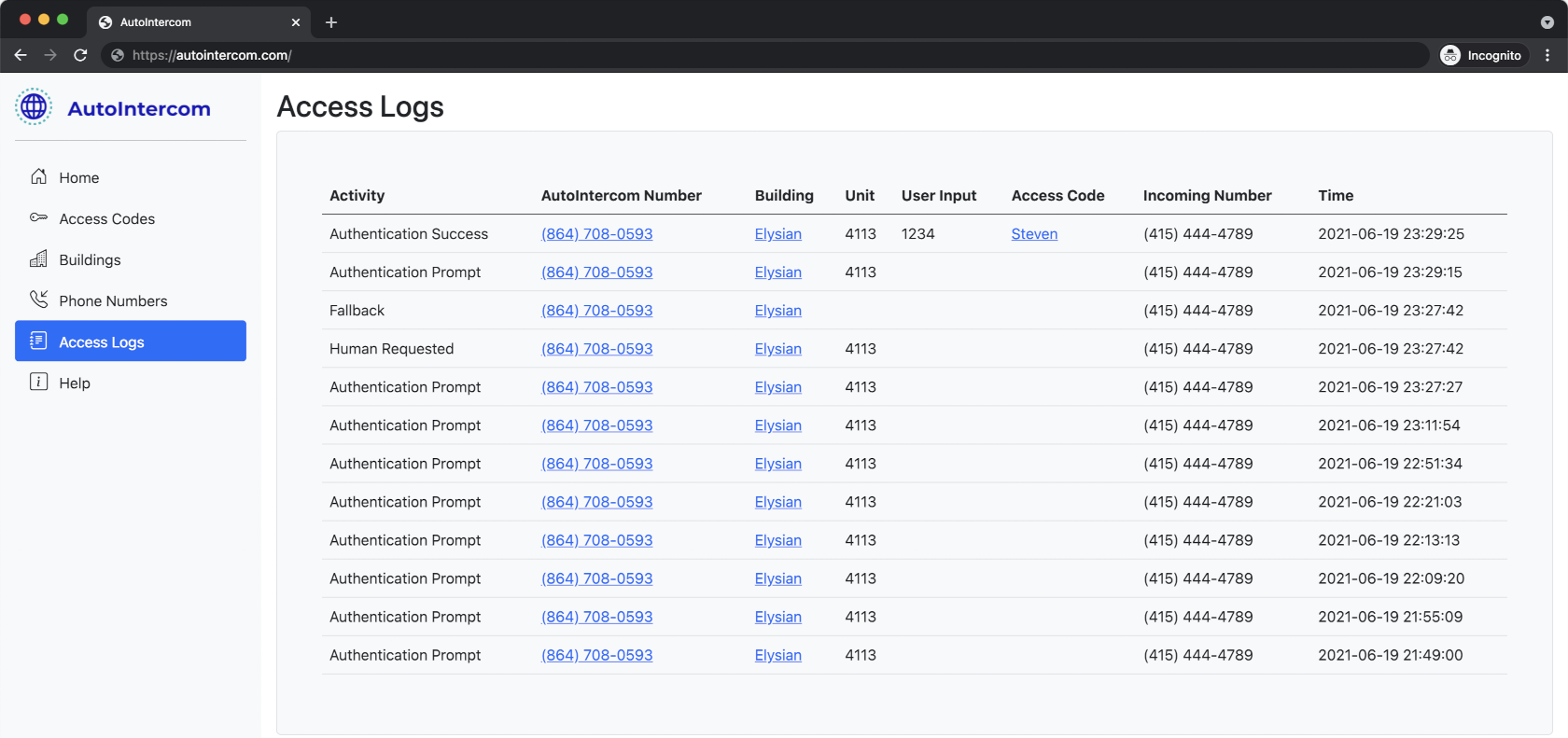Click phone number link for 22:13:13 entry
The image size is (1568, 738).
click(x=597, y=540)
